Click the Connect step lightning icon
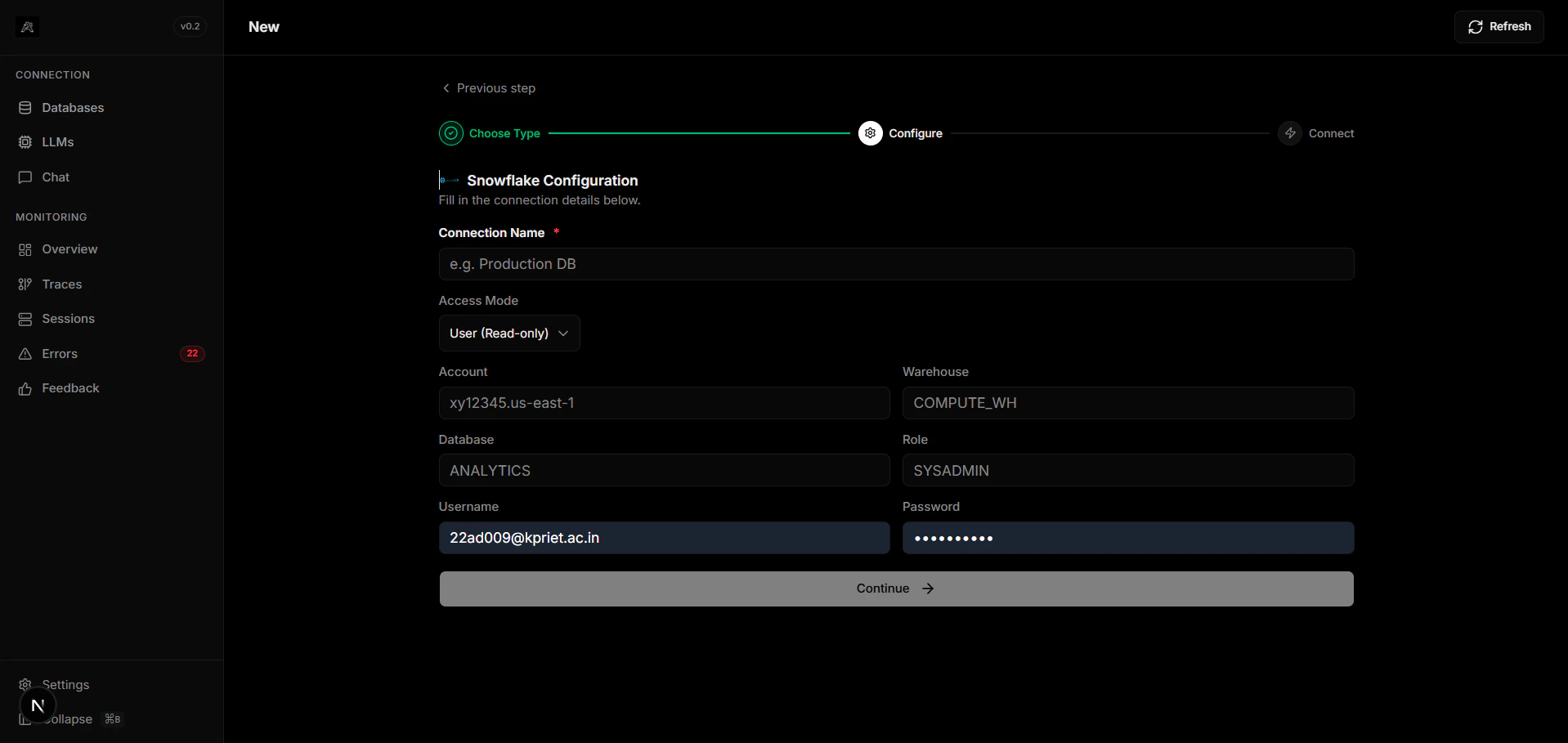This screenshot has width=1568, height=743. (1290, 133)
